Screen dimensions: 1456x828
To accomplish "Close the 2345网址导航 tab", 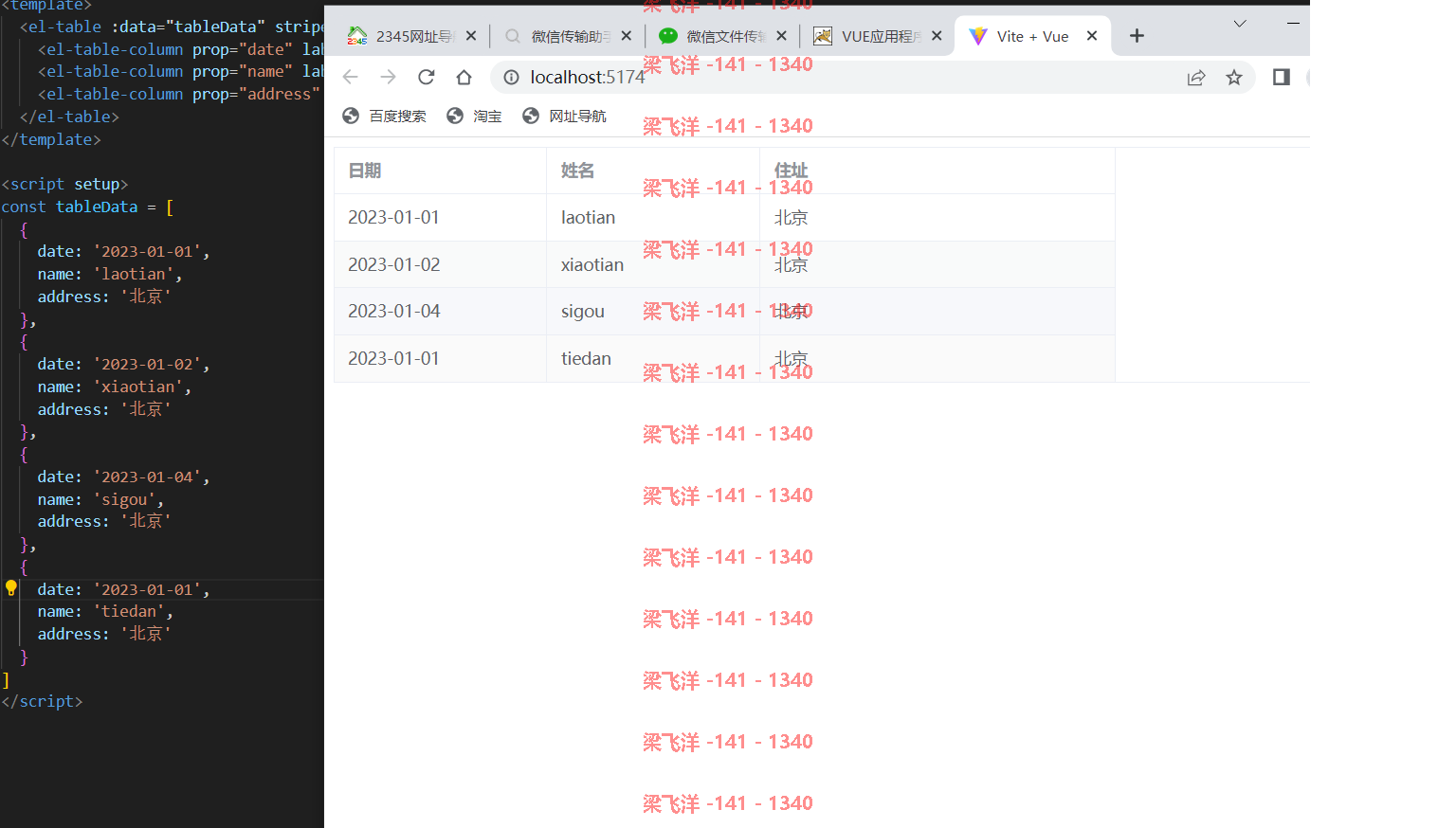I will click(x=471, y=36).
